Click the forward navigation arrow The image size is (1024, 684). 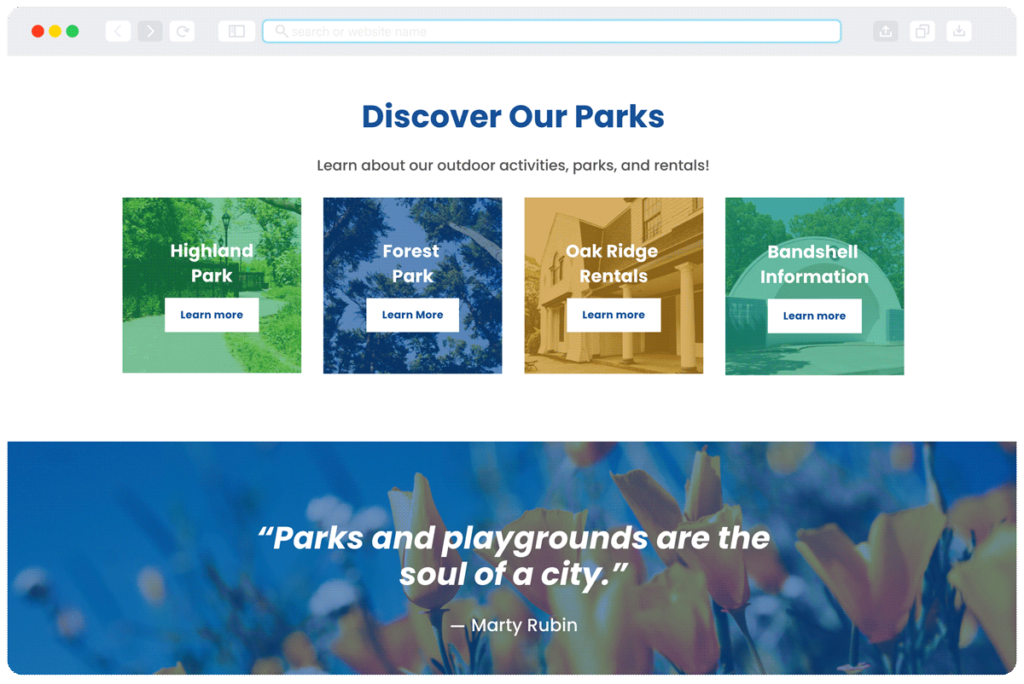(x=149, y=30)
